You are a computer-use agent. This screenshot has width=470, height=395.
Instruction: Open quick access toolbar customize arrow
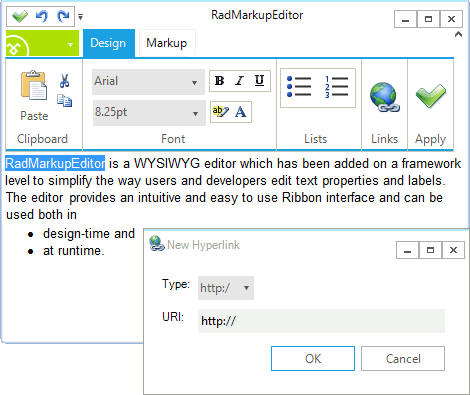(80, 17)
